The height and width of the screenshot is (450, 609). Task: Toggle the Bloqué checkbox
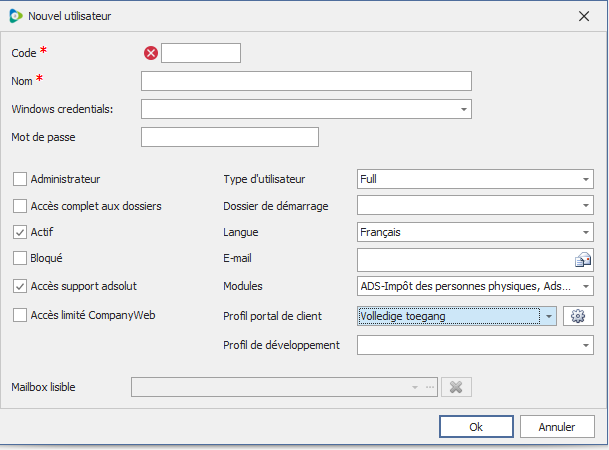20,258
